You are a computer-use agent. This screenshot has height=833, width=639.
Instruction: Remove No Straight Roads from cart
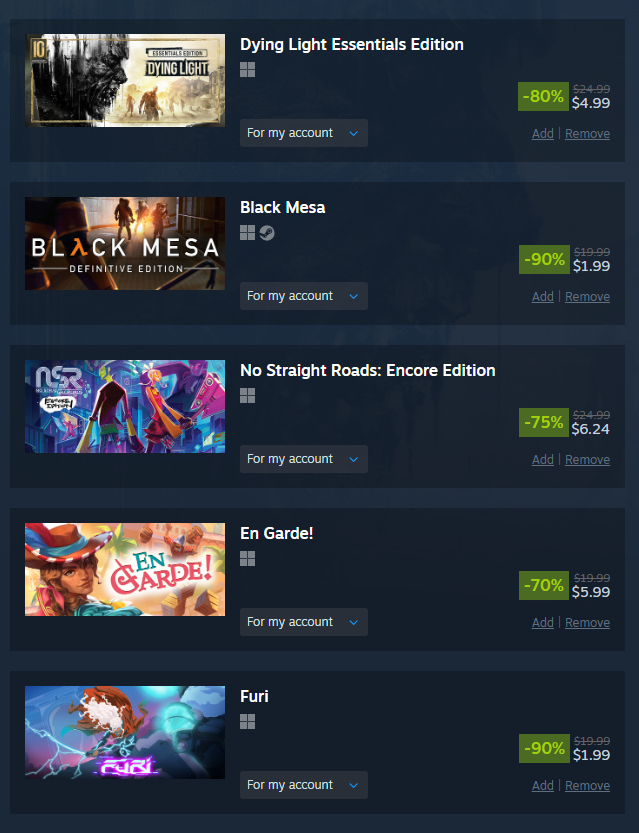pyautogui.click(x=587, y=460)
